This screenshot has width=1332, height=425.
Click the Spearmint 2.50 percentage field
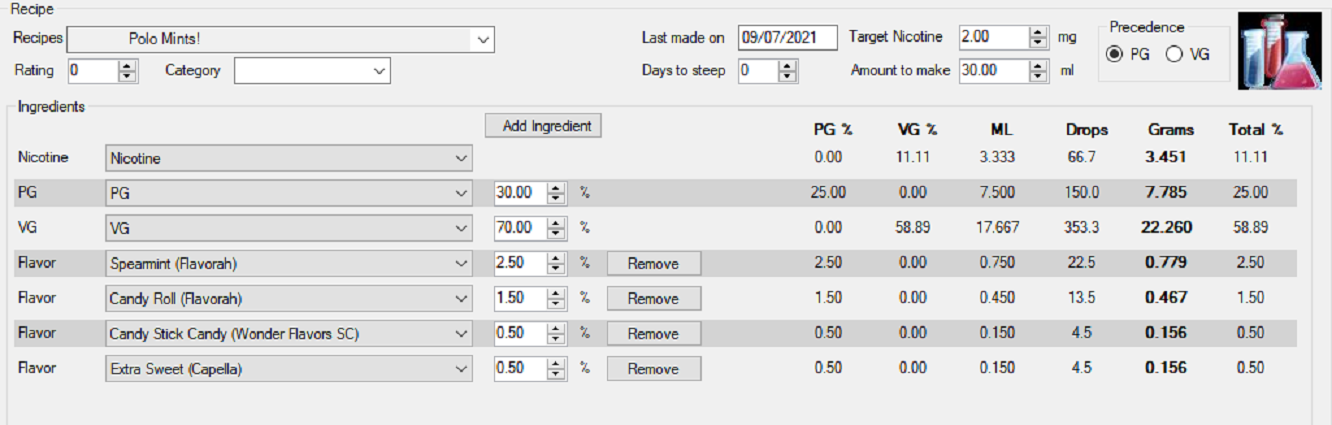tap(531, 263)
